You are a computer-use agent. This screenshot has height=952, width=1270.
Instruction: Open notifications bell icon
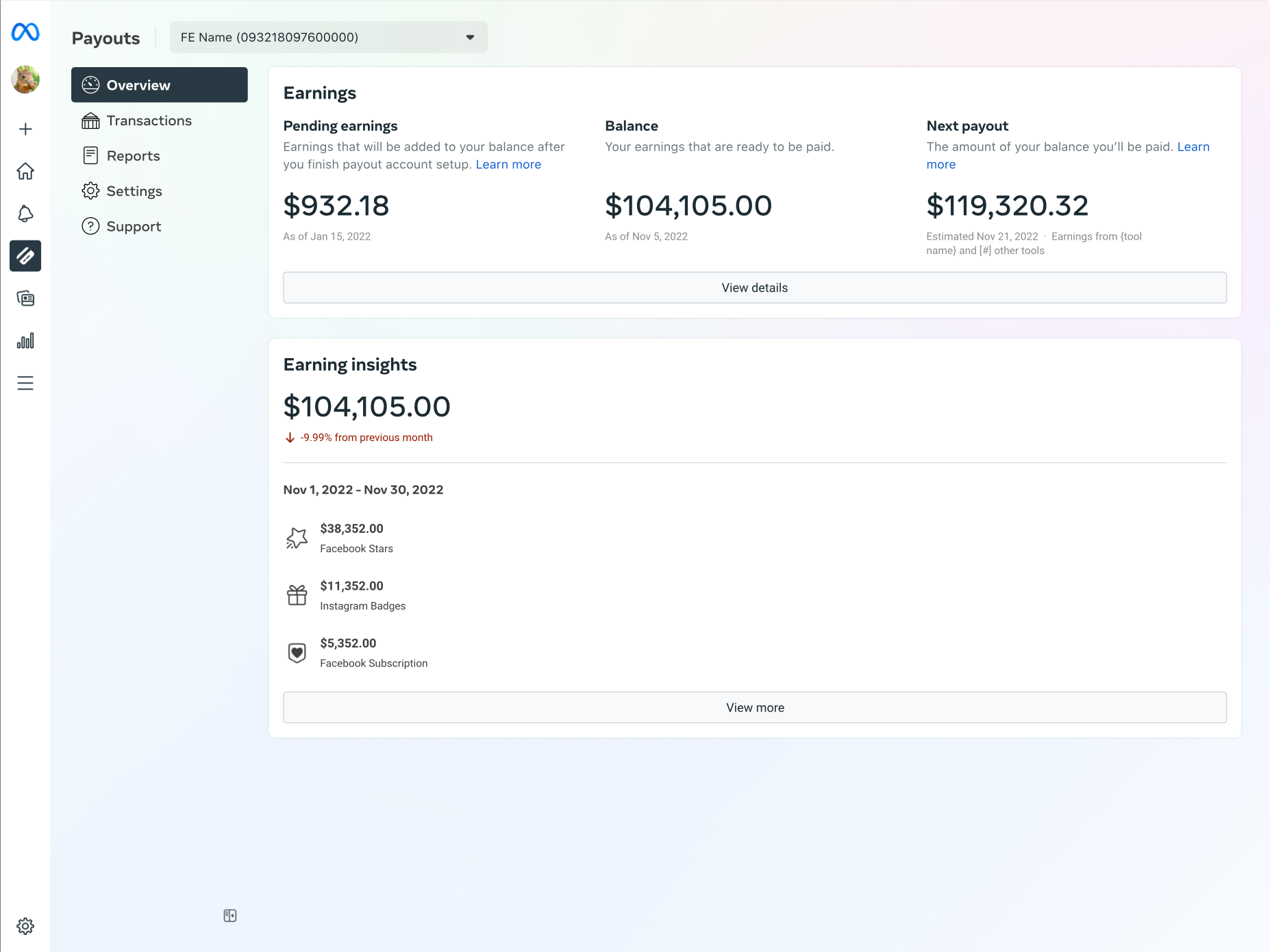[x=25, y=214]
